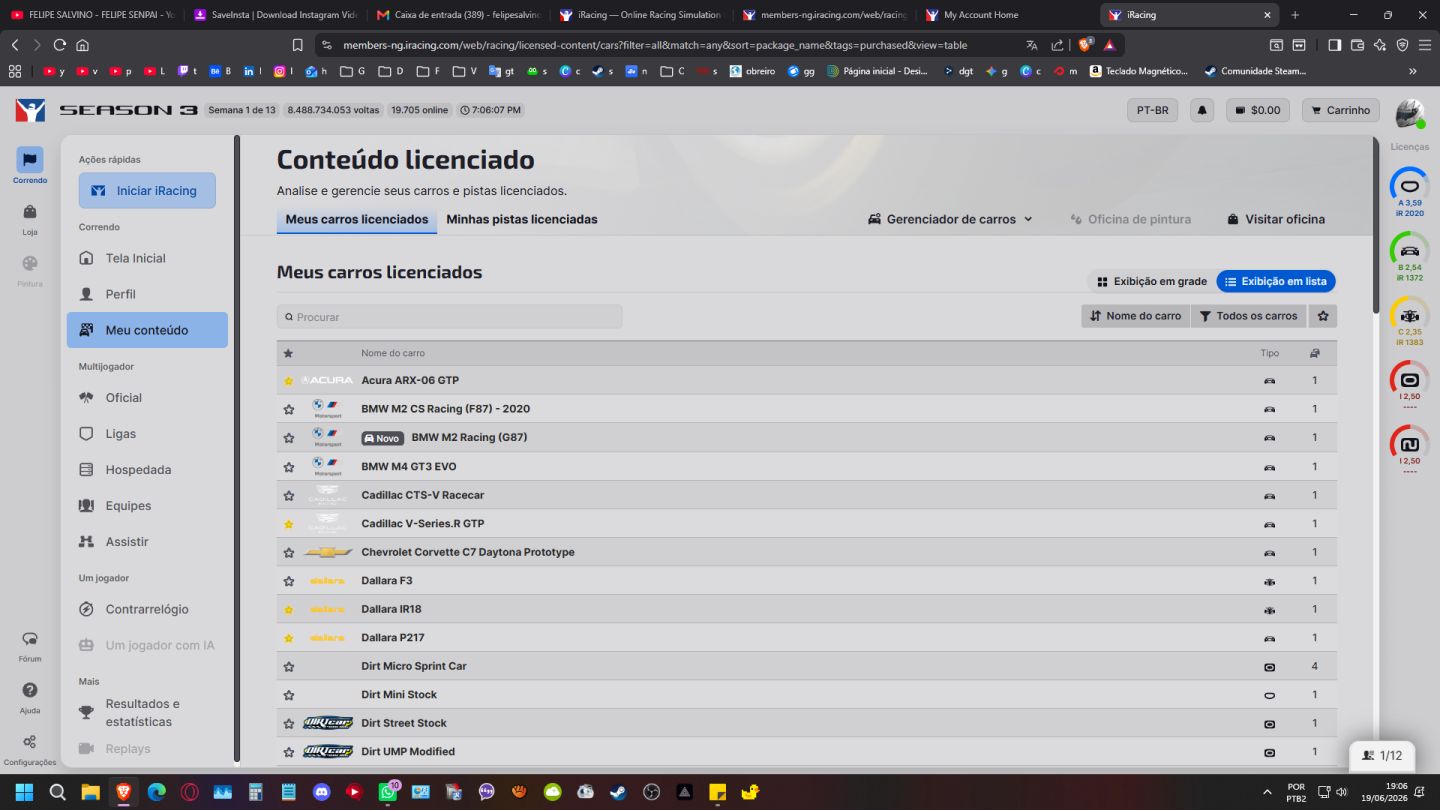Image resolution: width=1440 pixels, height=810 pixels.
Task: Open the PT-BR language selector
Action: point(1153,110)
